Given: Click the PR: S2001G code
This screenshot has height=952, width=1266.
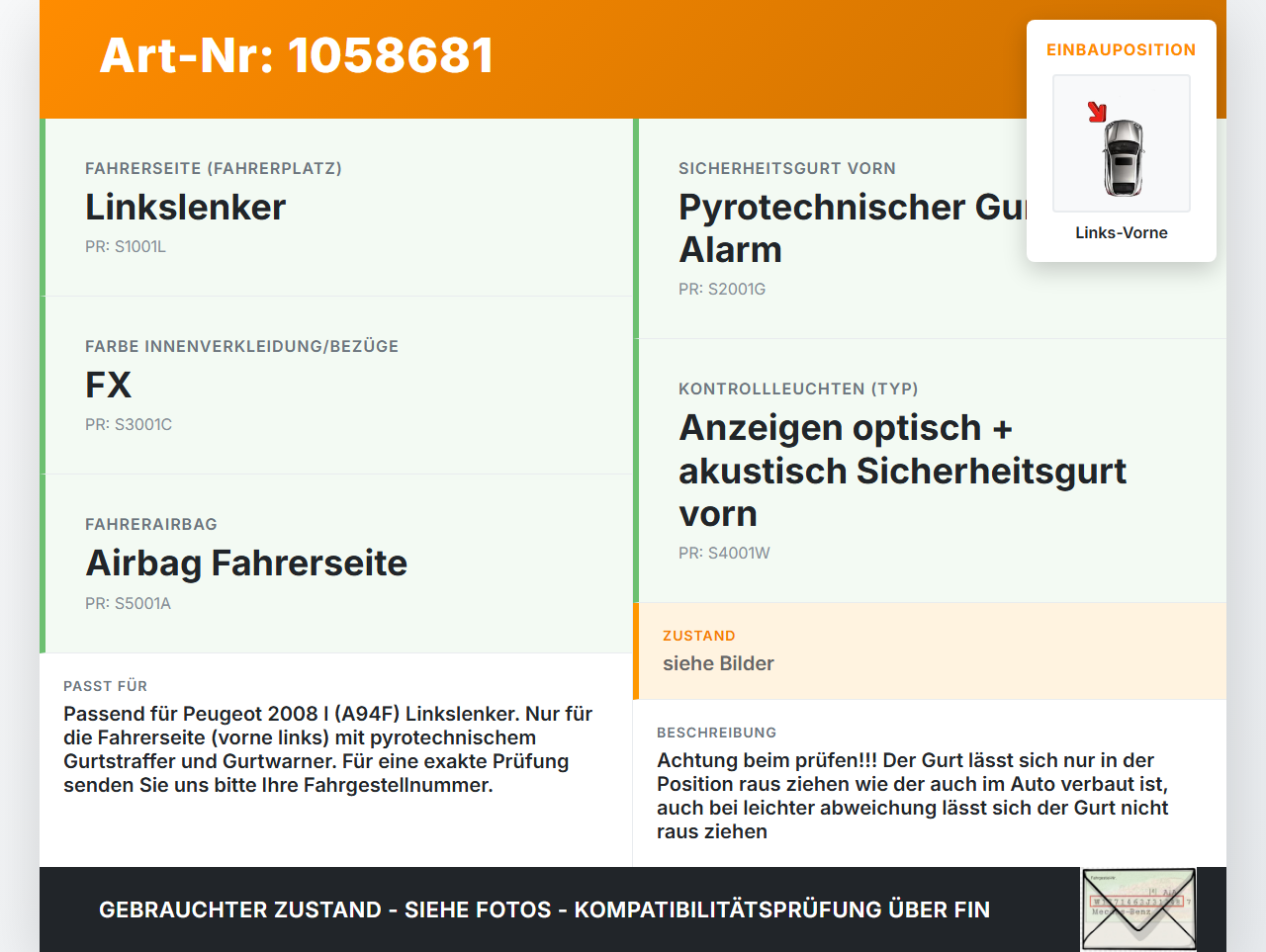Looking at the screenshot, I should pyautogui.click(x=722, y=289).
